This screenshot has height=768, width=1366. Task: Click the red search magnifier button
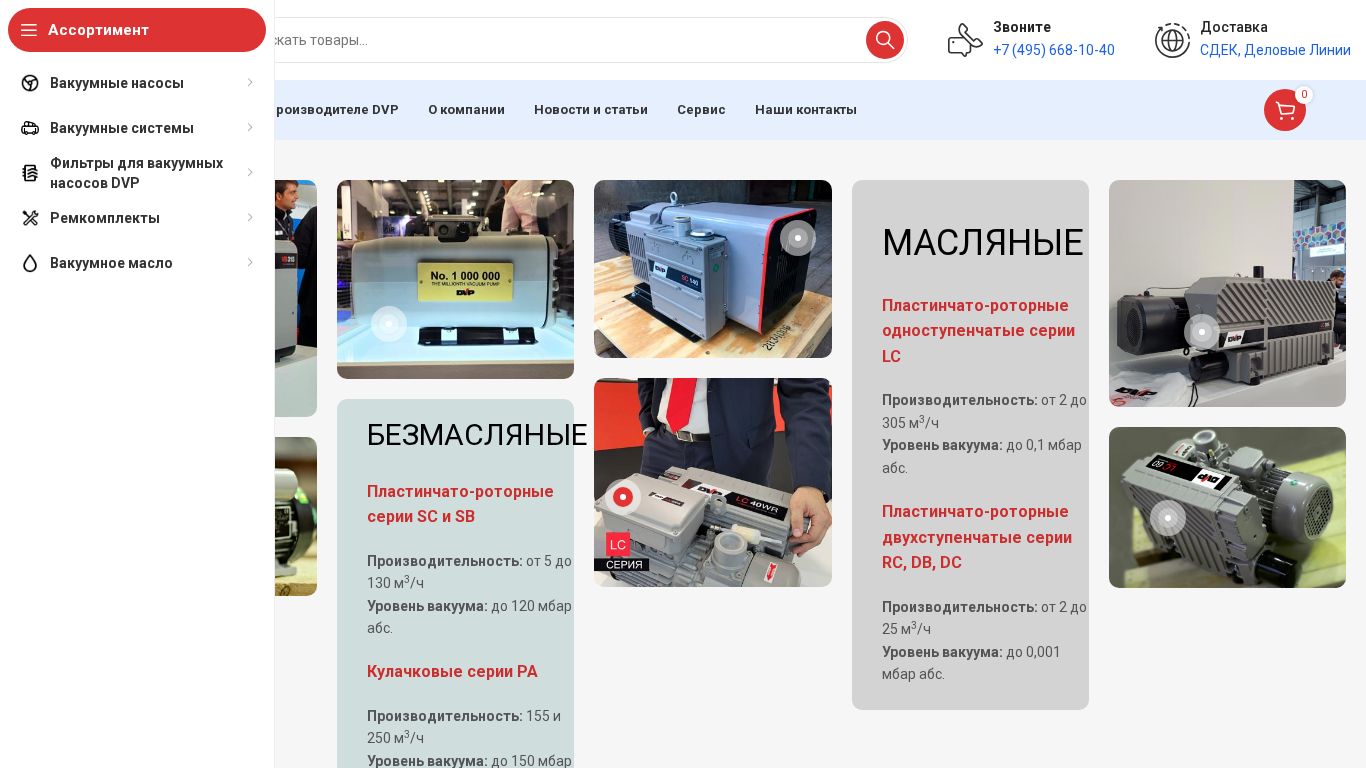pyautogui.click(x=884, y=40)
